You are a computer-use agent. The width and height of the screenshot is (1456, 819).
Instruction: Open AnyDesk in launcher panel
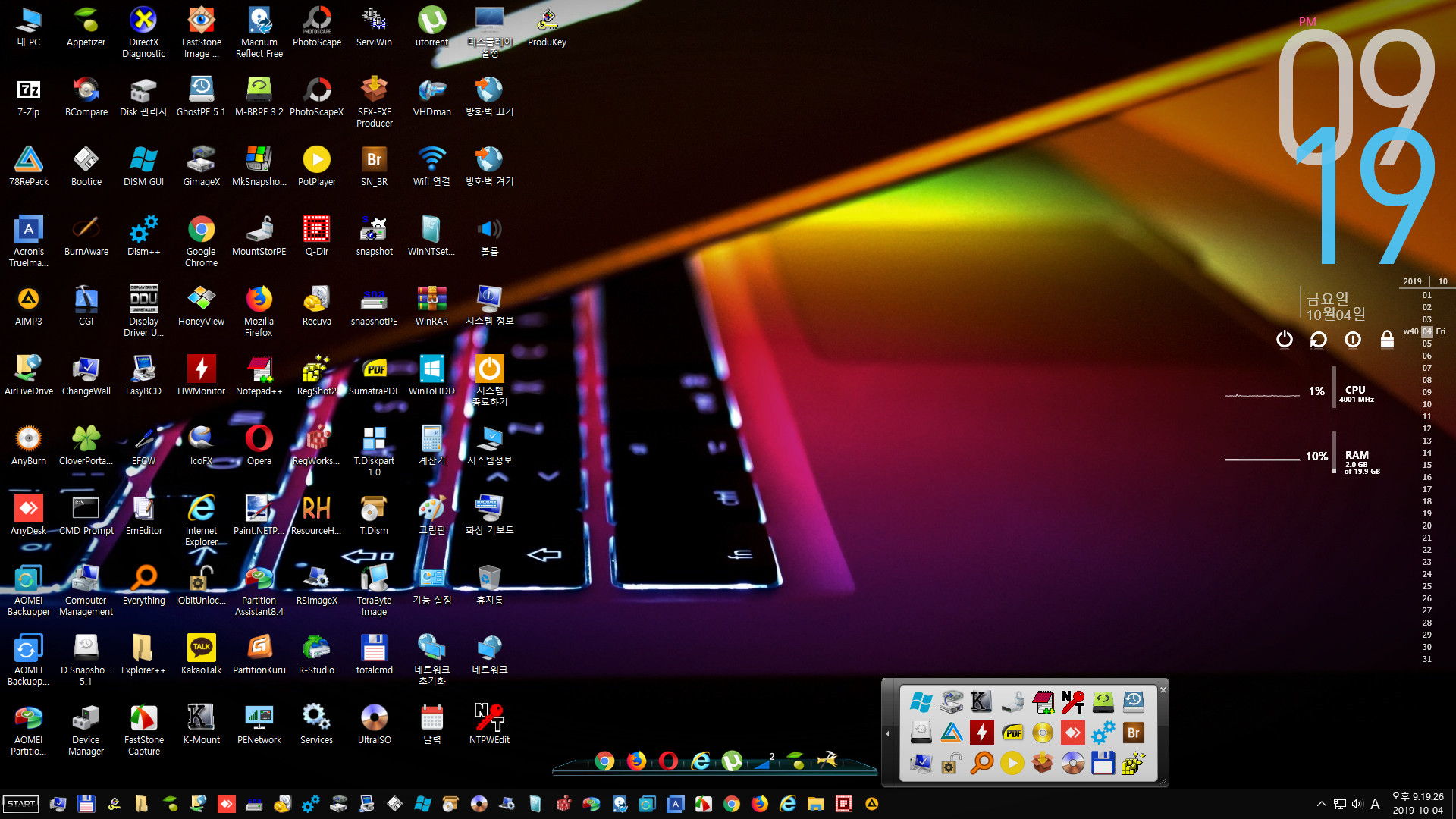click(x=1072, y=733)
